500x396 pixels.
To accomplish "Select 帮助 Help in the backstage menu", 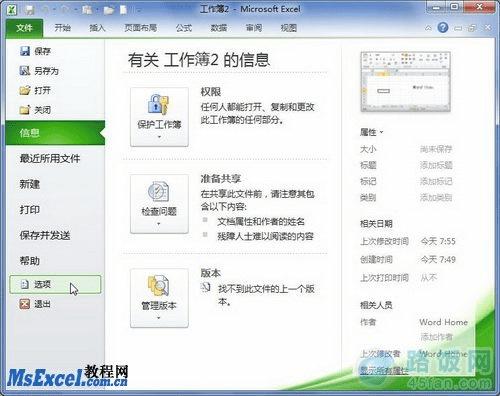I will 30,261.
